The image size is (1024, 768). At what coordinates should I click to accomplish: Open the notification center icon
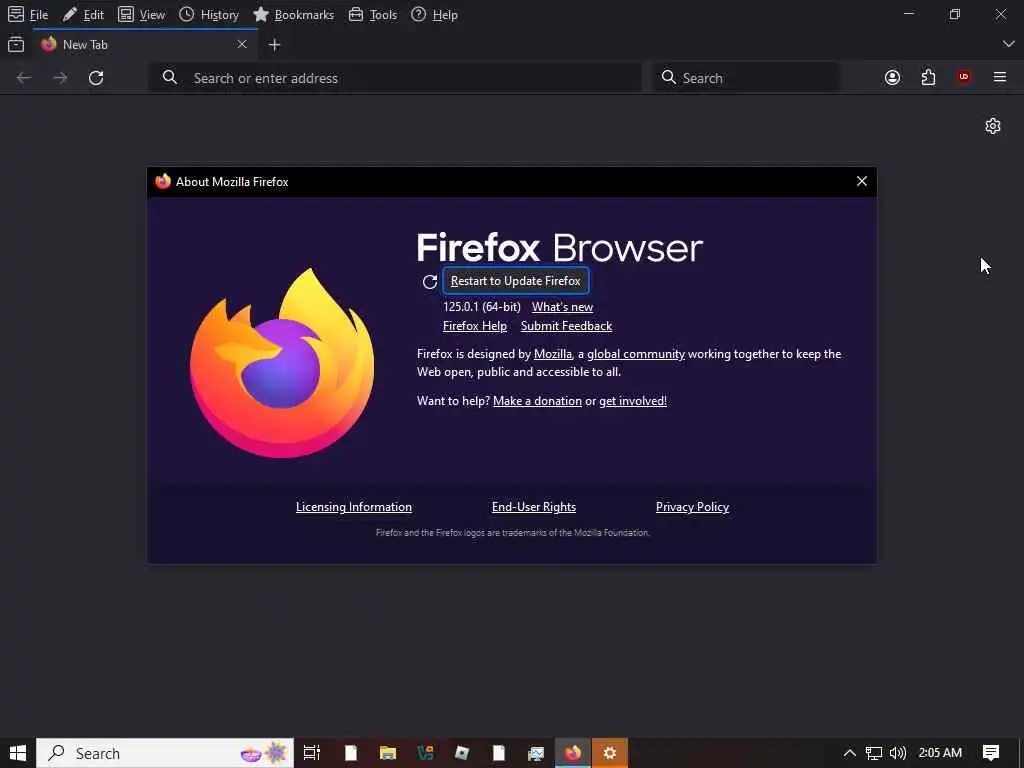click(991, 753)
